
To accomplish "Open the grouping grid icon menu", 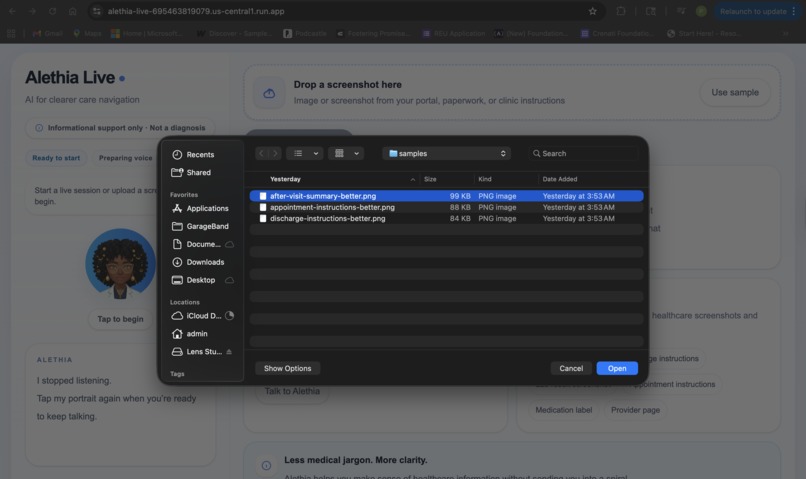I will coord(339,153).
